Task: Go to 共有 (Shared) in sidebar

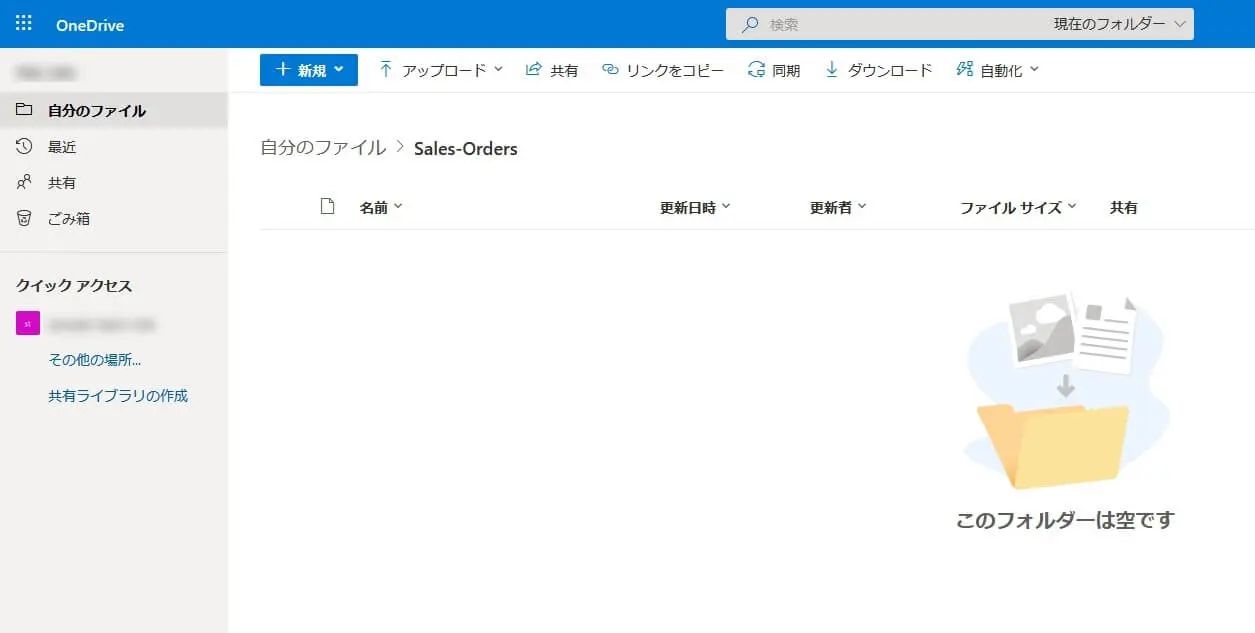Action: pyautogui.click(x=62, y=183)
